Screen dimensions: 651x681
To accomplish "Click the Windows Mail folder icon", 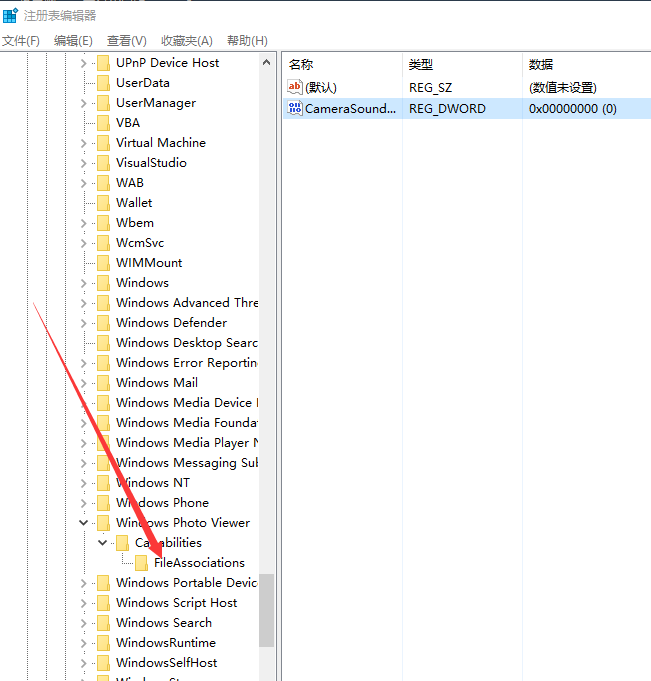I will 103,383.
